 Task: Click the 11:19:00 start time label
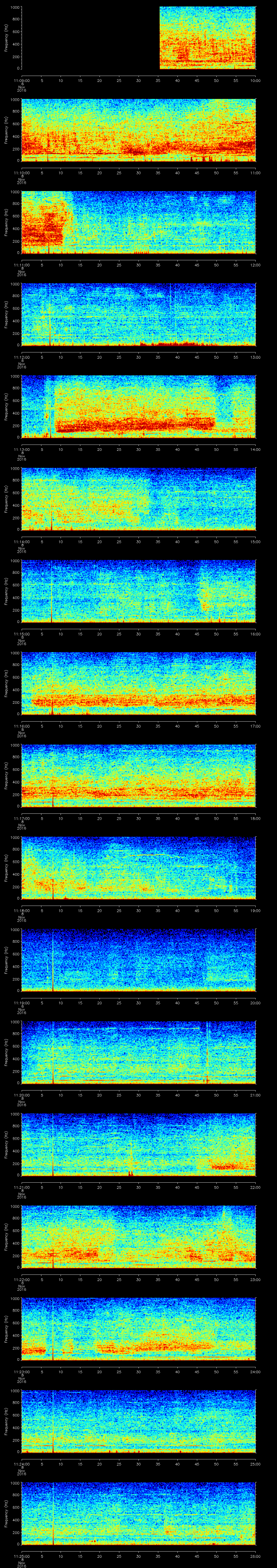21,1003
